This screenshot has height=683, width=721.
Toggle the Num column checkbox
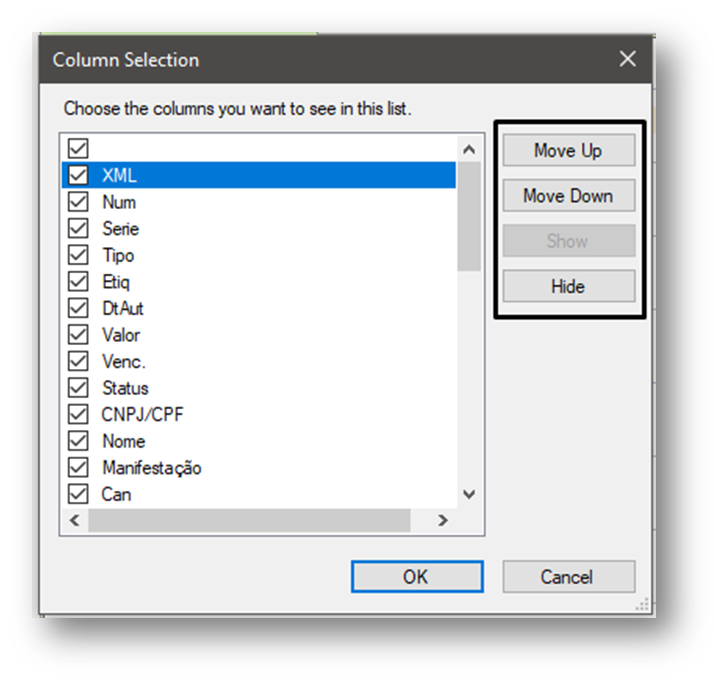(x=78, y=202)
